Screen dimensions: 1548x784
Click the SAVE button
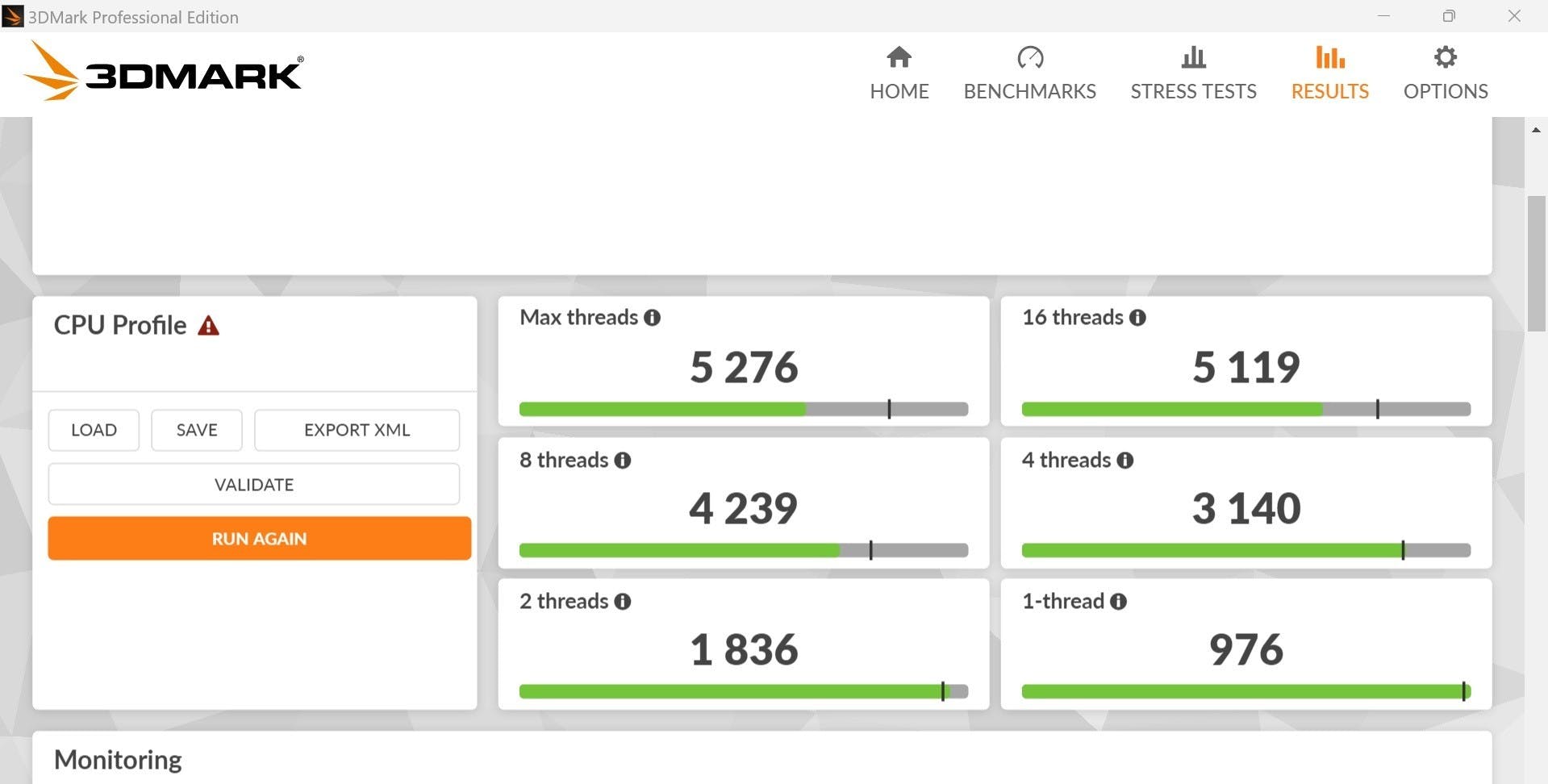pyautogui.click(x=197, y=430)
